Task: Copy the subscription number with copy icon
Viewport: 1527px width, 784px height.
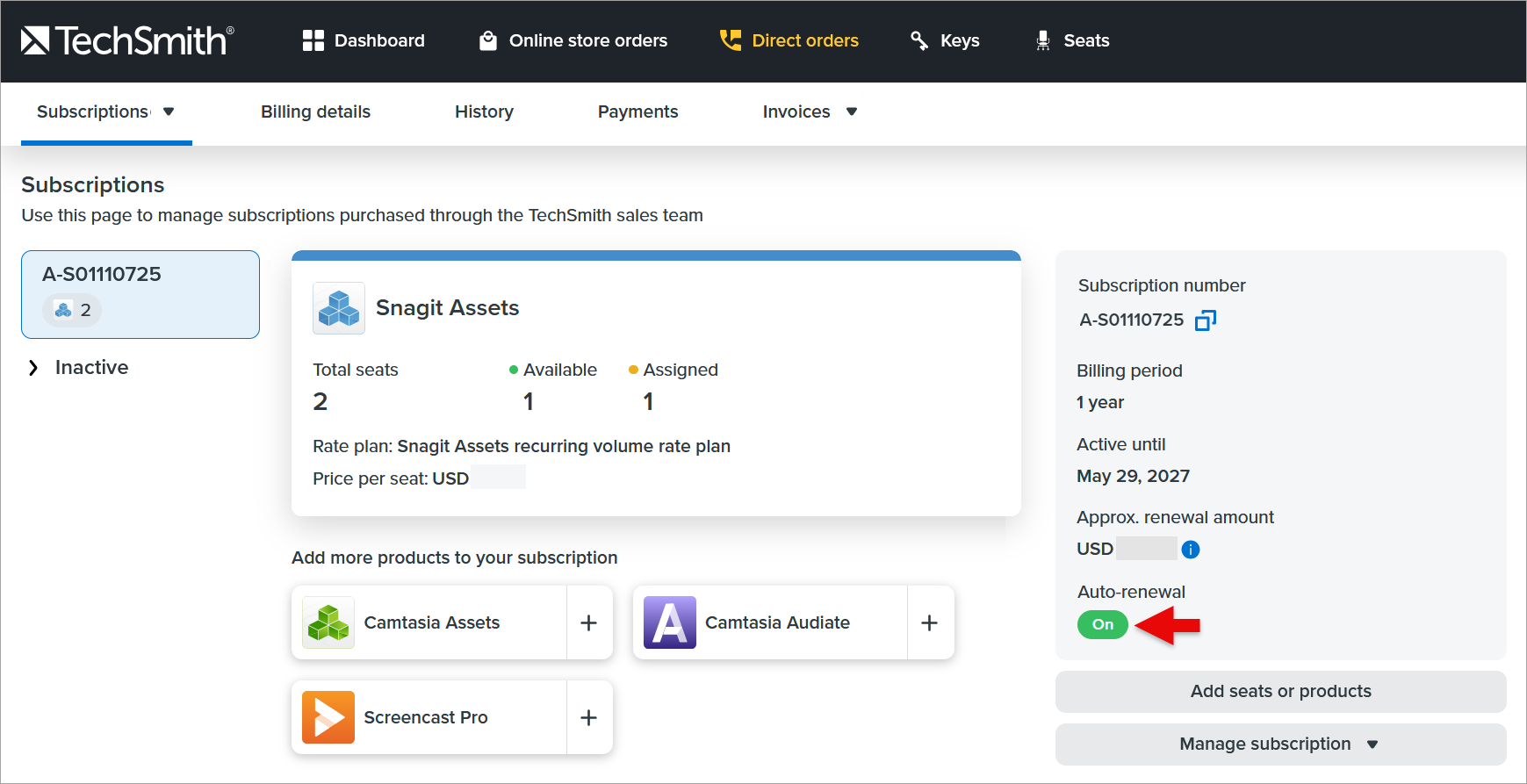Action: tap(1206, 320)
